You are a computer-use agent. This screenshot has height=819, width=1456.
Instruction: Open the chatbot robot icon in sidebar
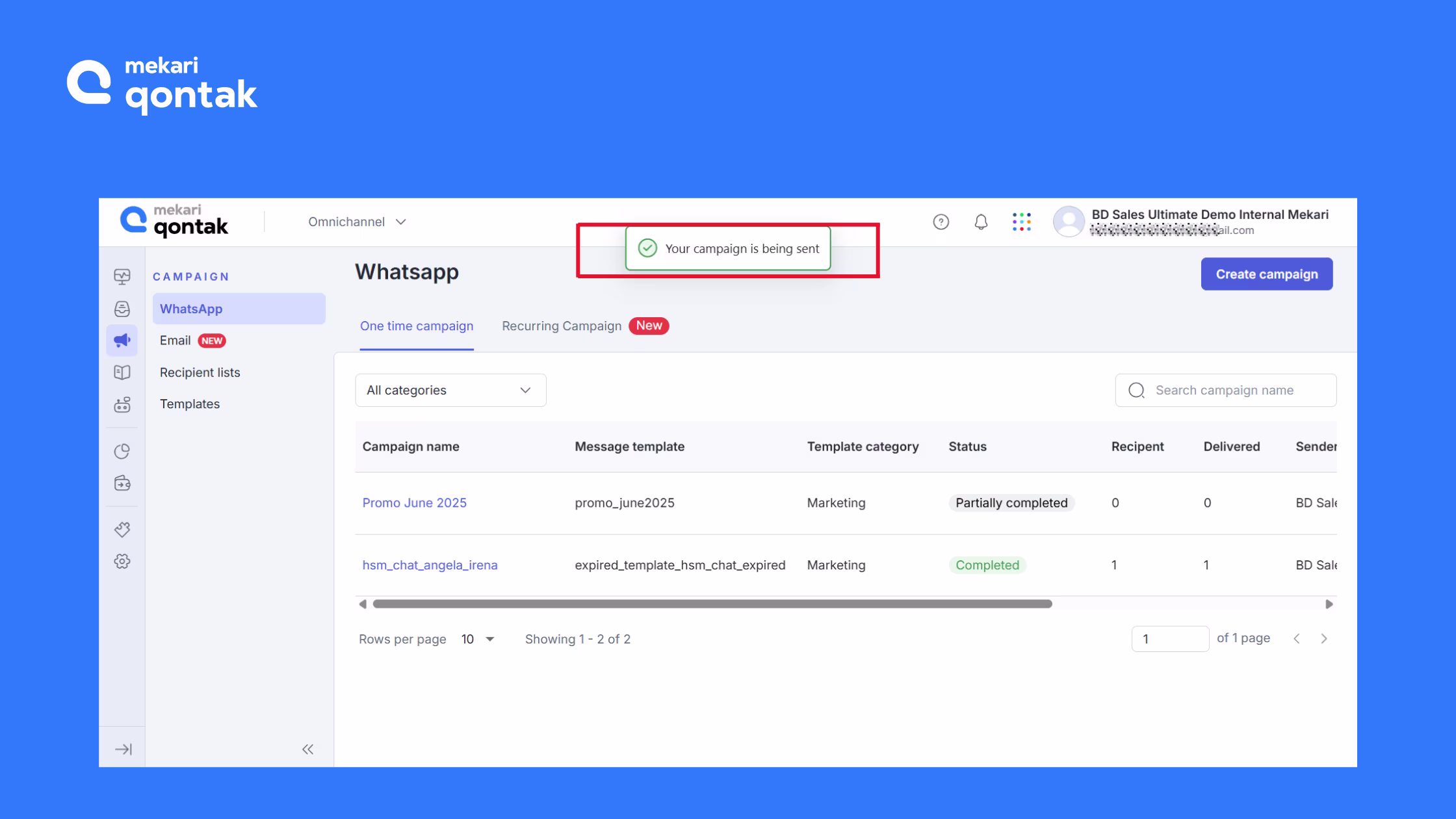122,405
